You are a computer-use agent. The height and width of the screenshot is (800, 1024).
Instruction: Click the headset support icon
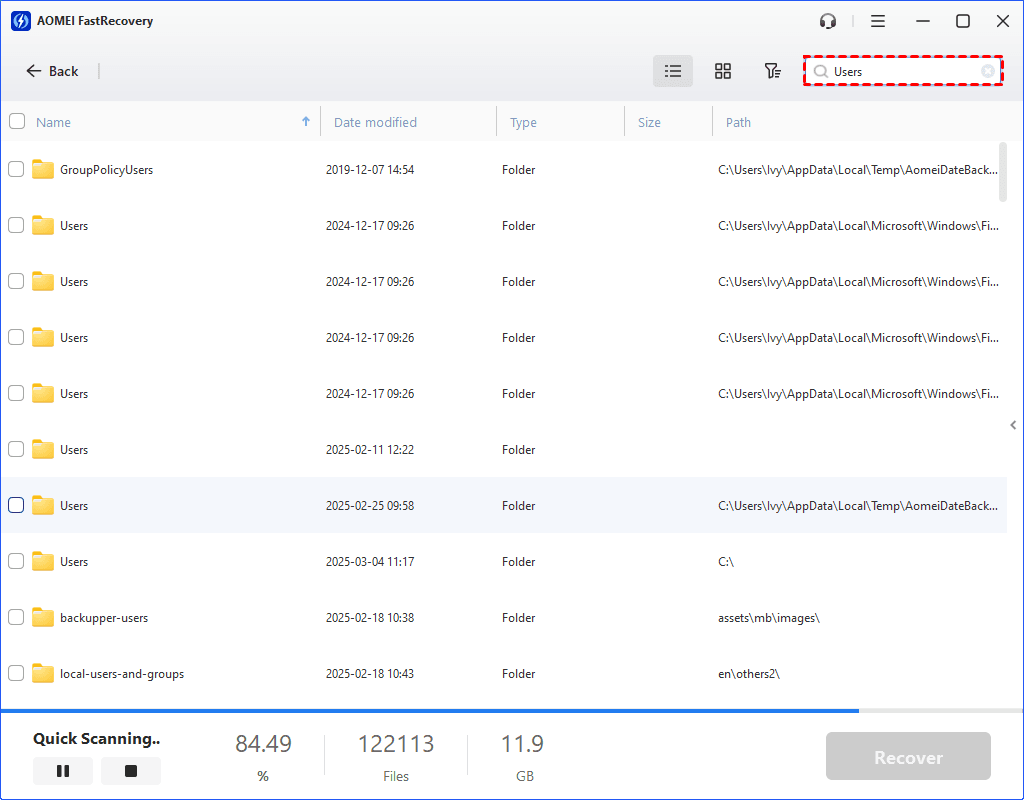click(828, 20)
